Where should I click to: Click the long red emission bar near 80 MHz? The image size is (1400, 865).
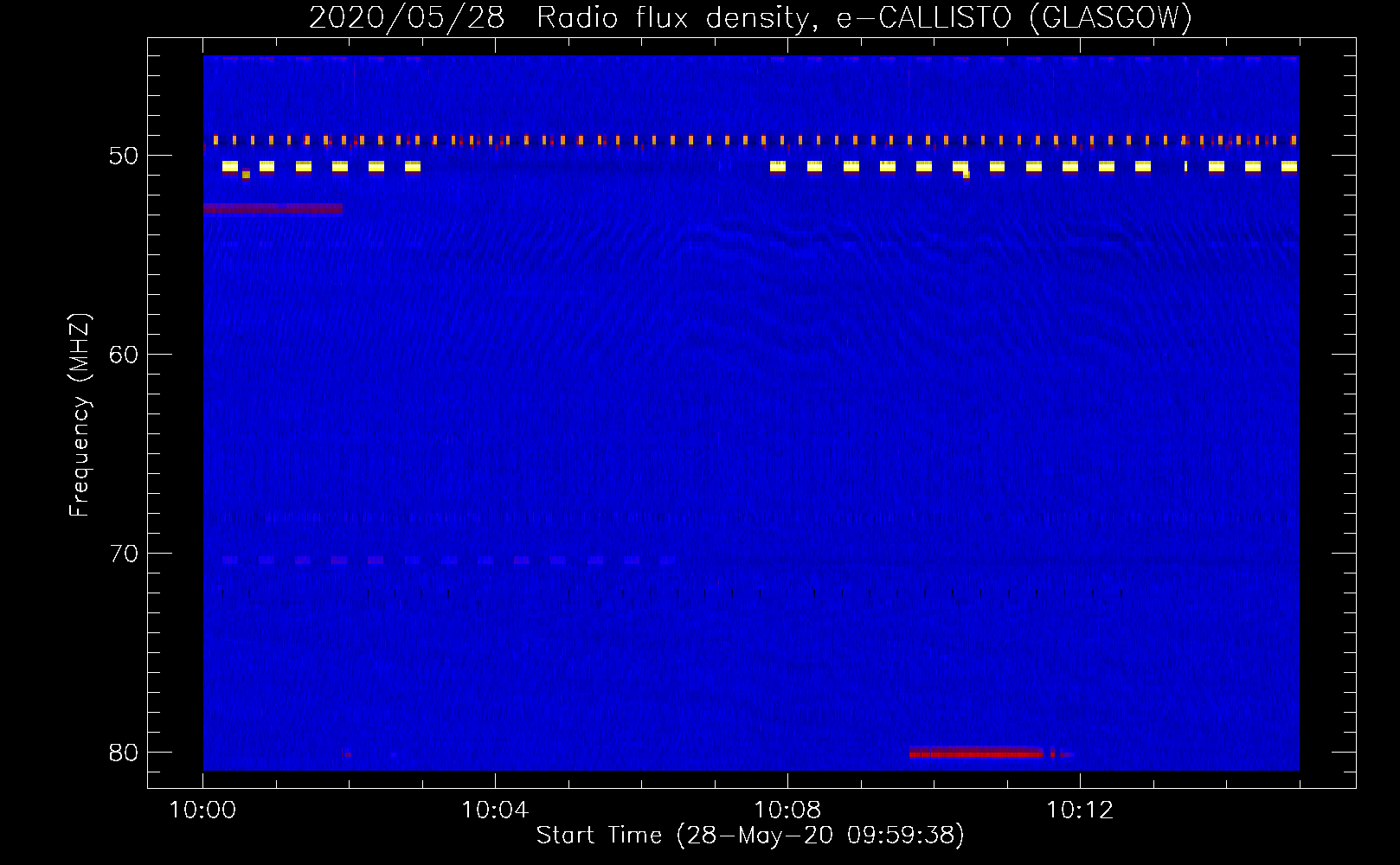coord(976,753)
